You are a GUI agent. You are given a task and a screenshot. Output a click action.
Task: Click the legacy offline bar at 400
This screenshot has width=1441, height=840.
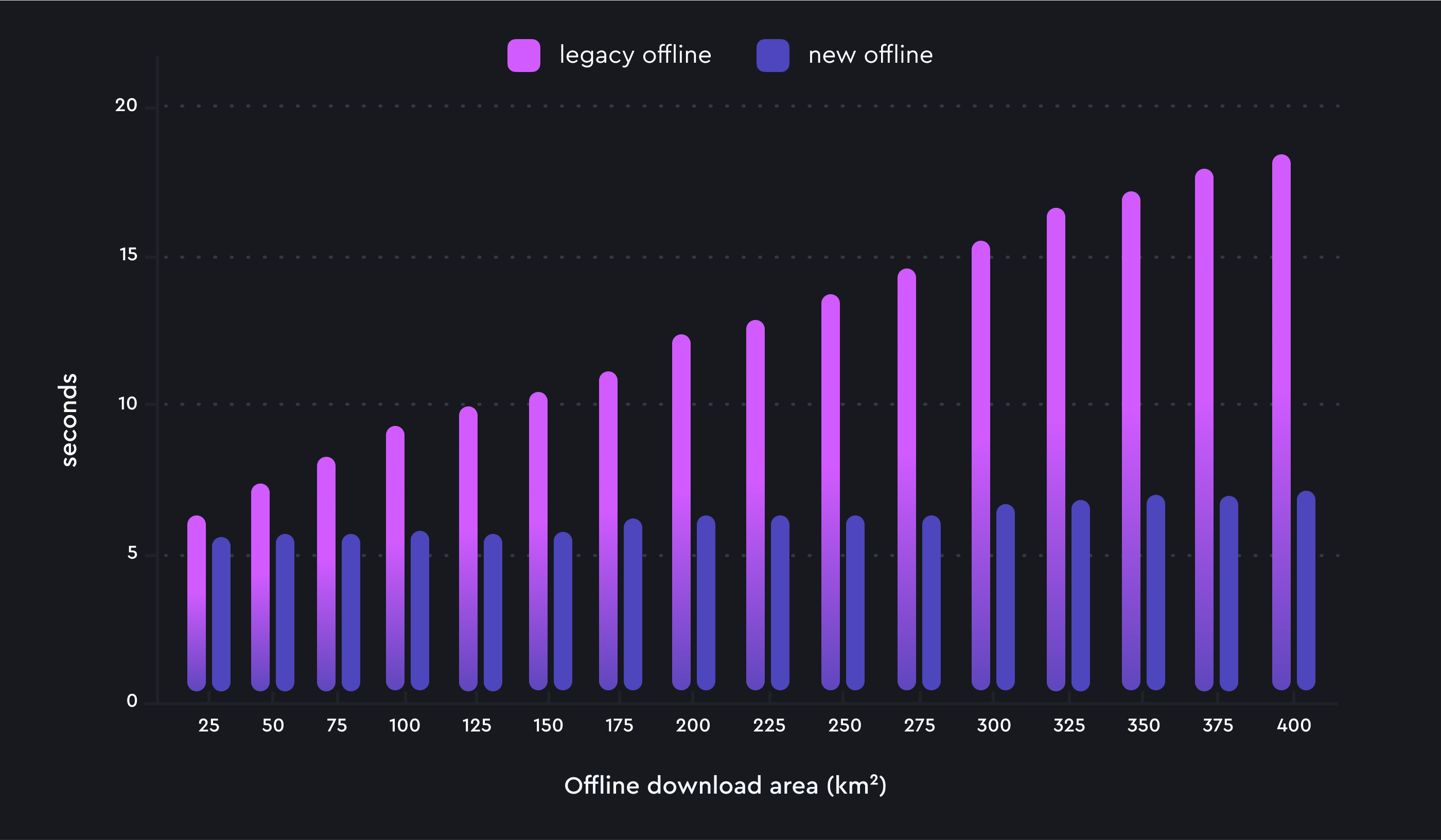[x=1281, y=423]
